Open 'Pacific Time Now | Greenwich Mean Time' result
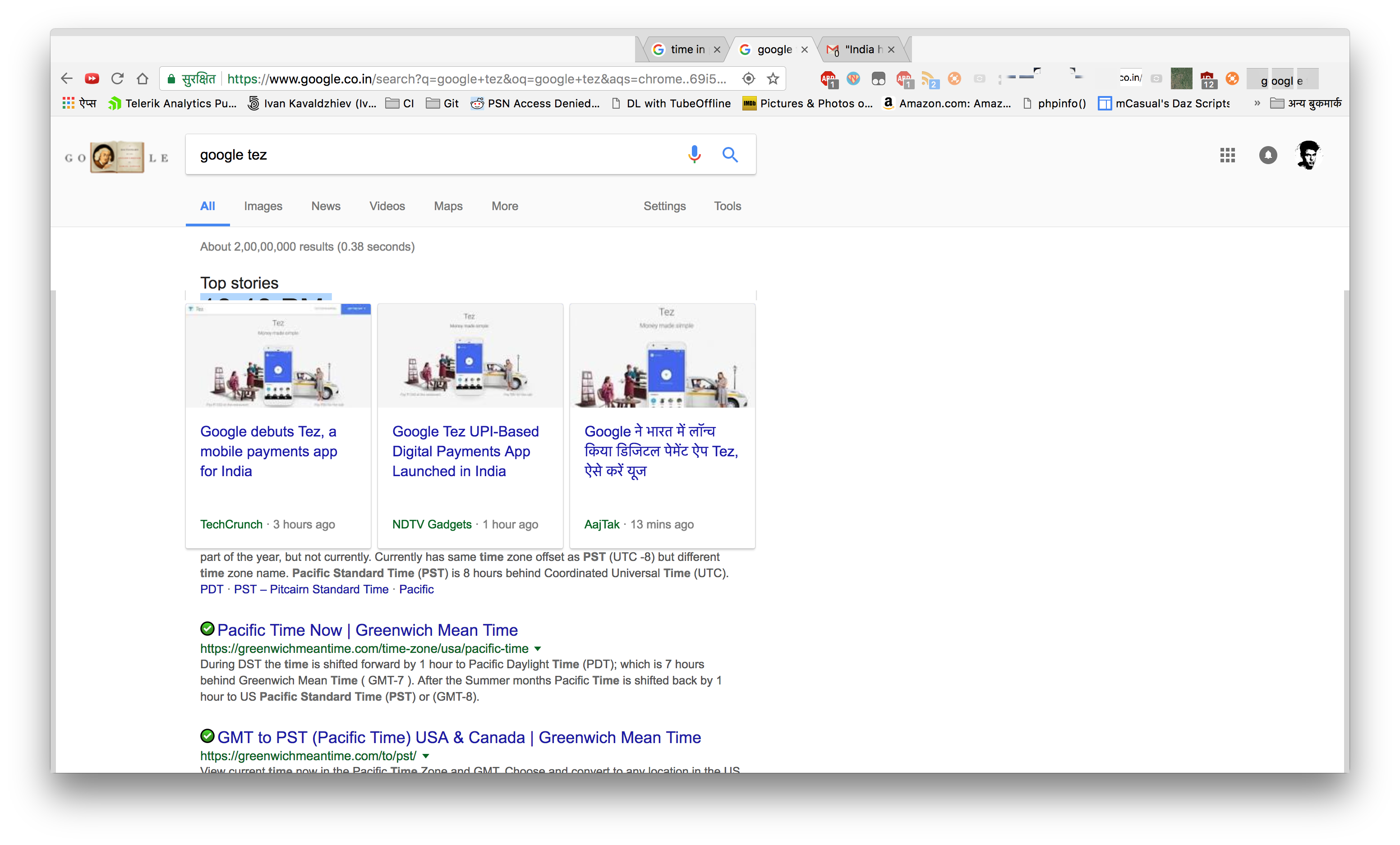1400x845 pixels. click(x=368, y=630)
